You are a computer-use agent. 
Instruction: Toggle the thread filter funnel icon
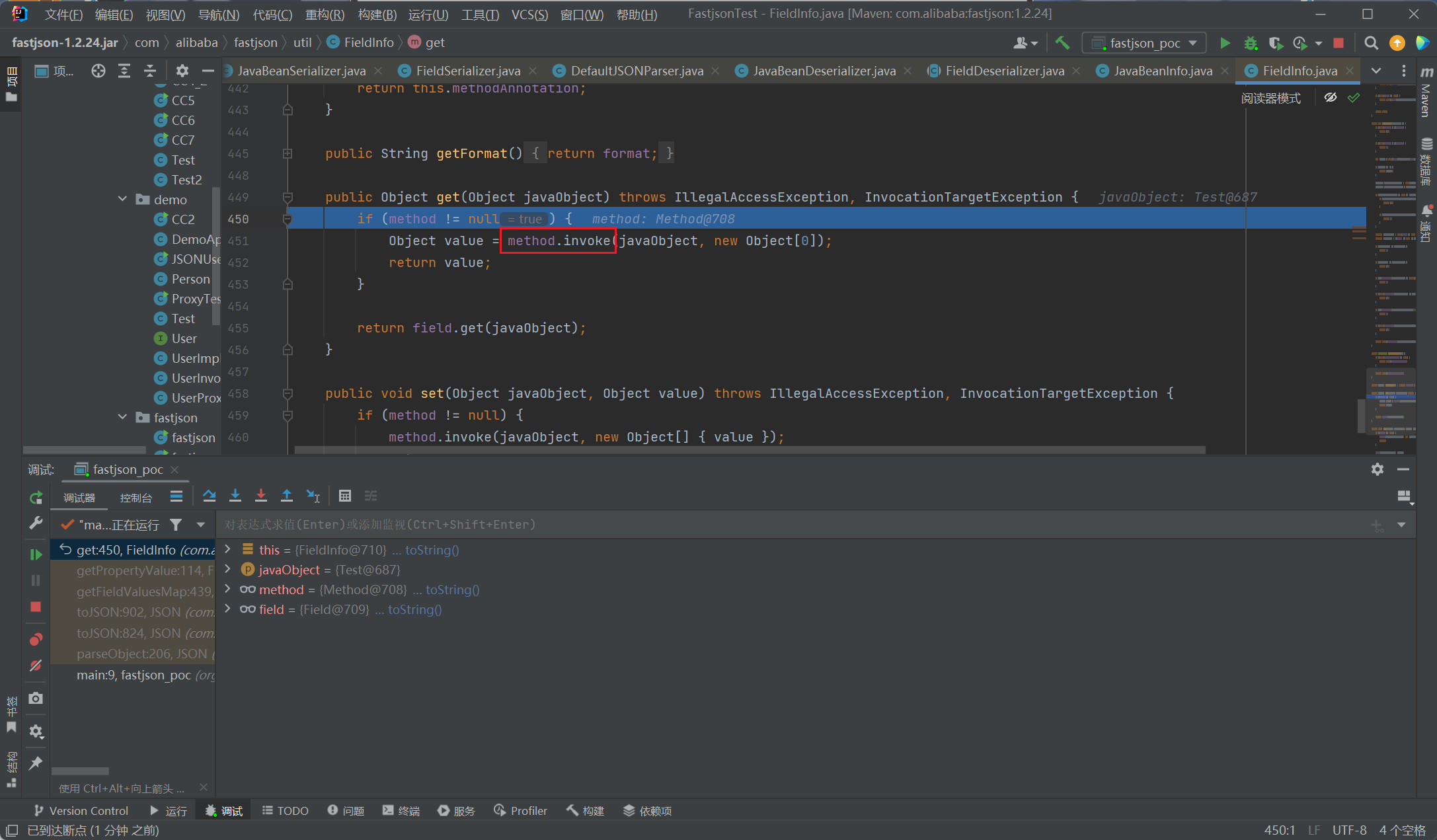(x=176, y=525)
